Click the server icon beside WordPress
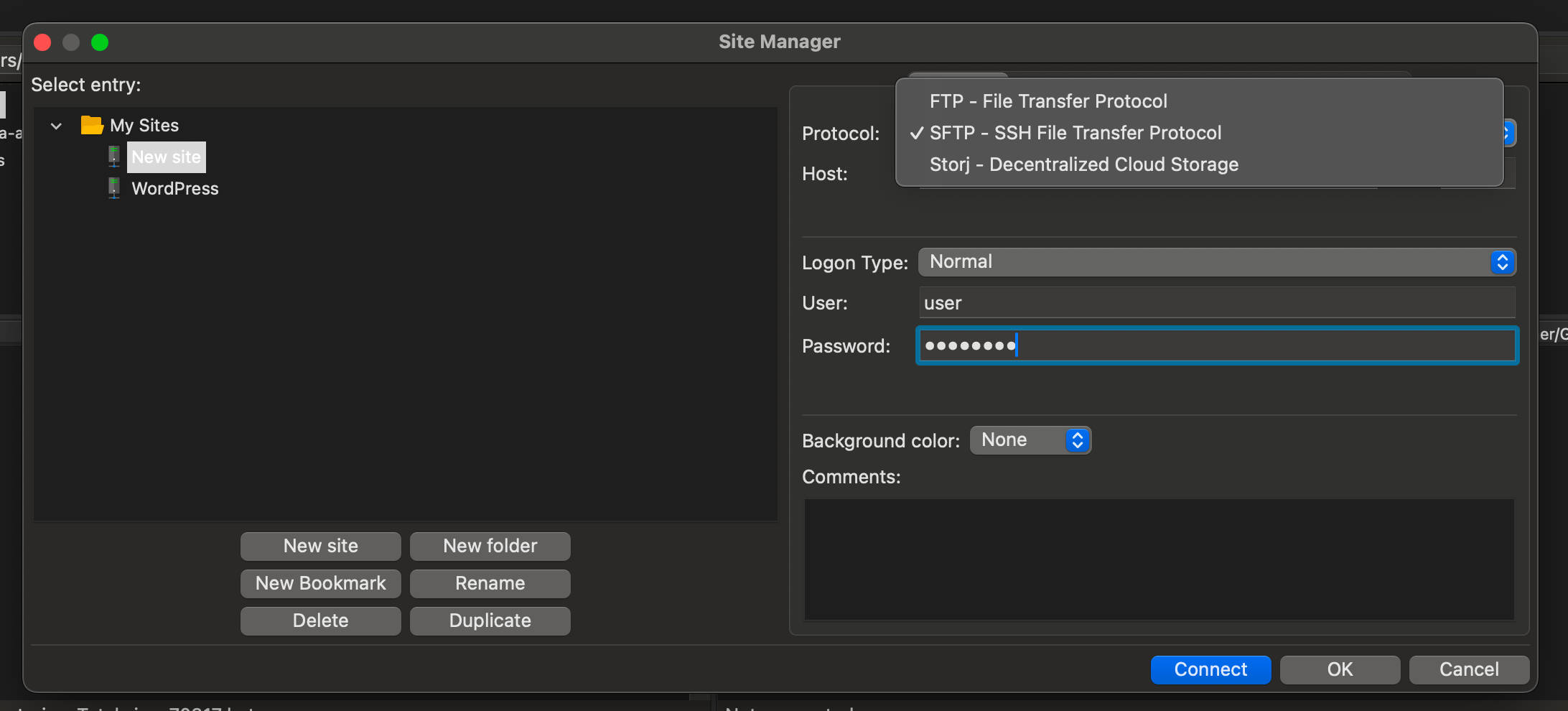This screenshot has height=711, width=1568. click(x=113, y=188)
